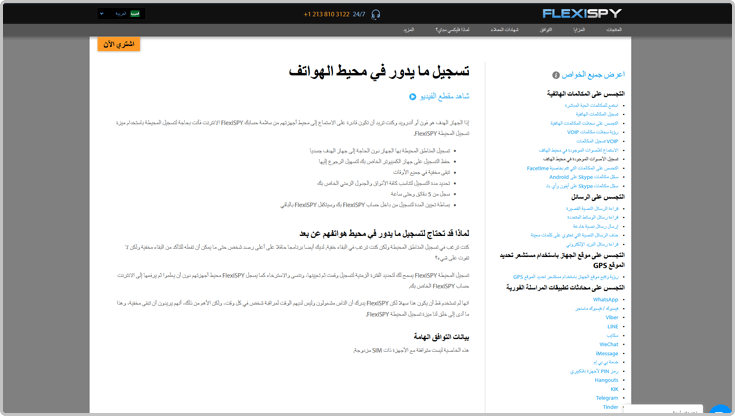Click the Saudi flag language icon
Viewport: 735px width, 416px height.
coord(135,14)
